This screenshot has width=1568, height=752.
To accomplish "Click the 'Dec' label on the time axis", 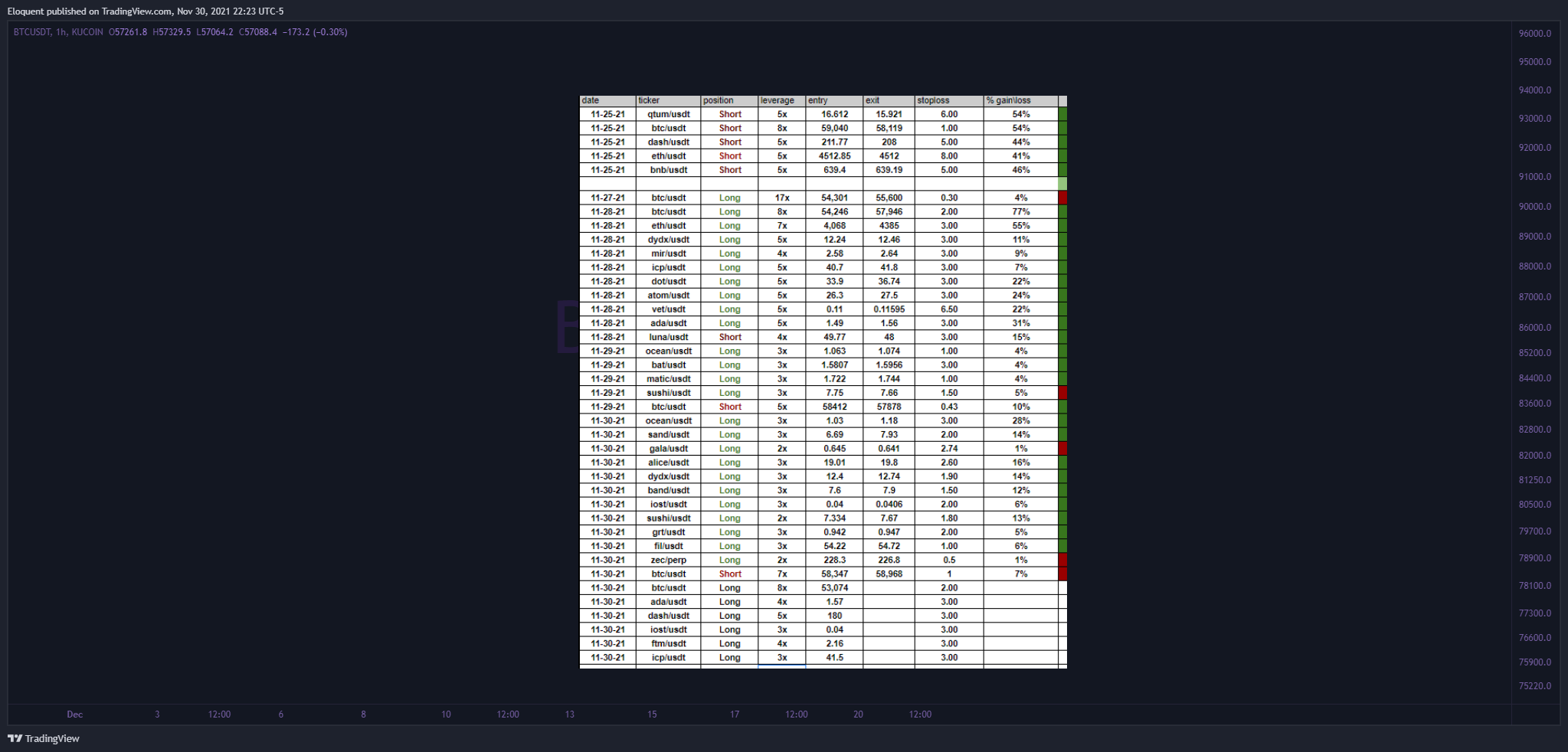I will 74,714.
